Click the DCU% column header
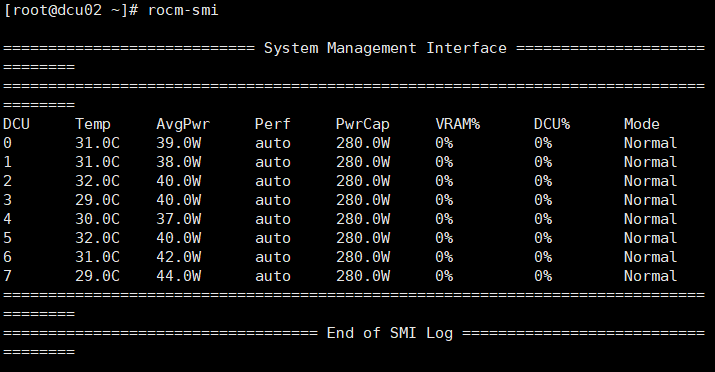 tap(552, 124)
